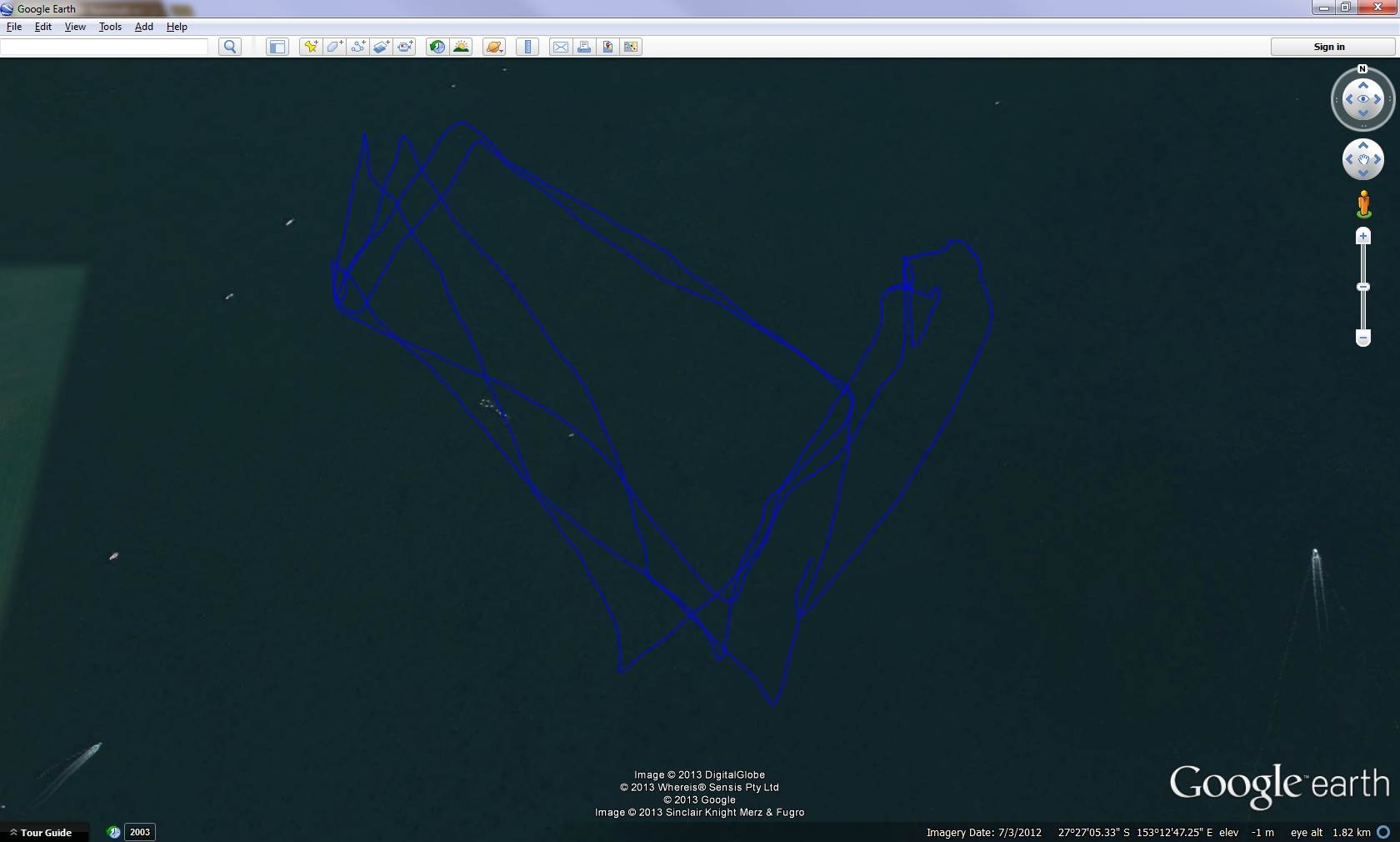The height and width of the screenshot is (842, 1400).
Task: Click the zoom slider handle
Action: [1363, 287]
